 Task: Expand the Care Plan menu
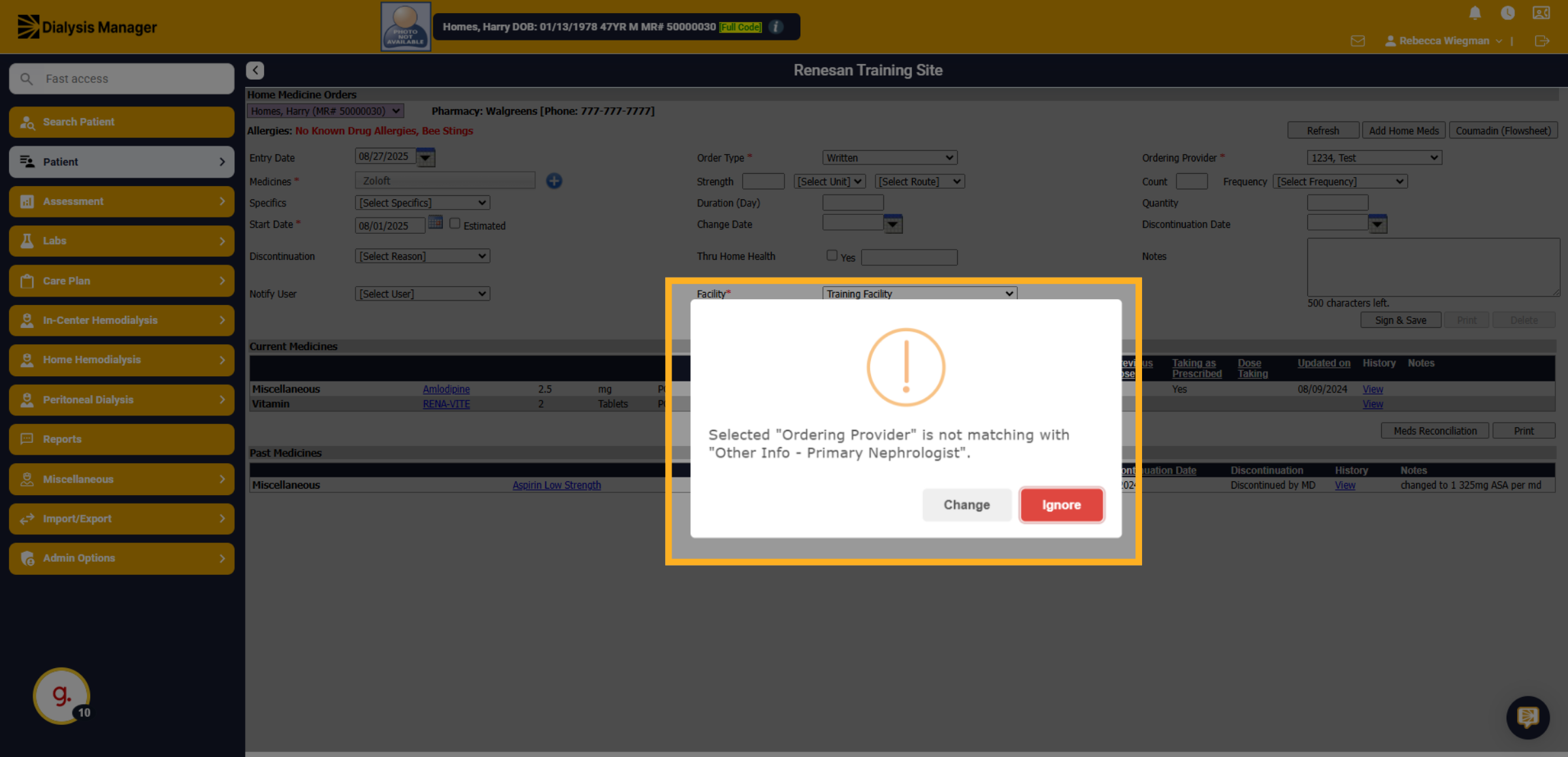point(122,281)
